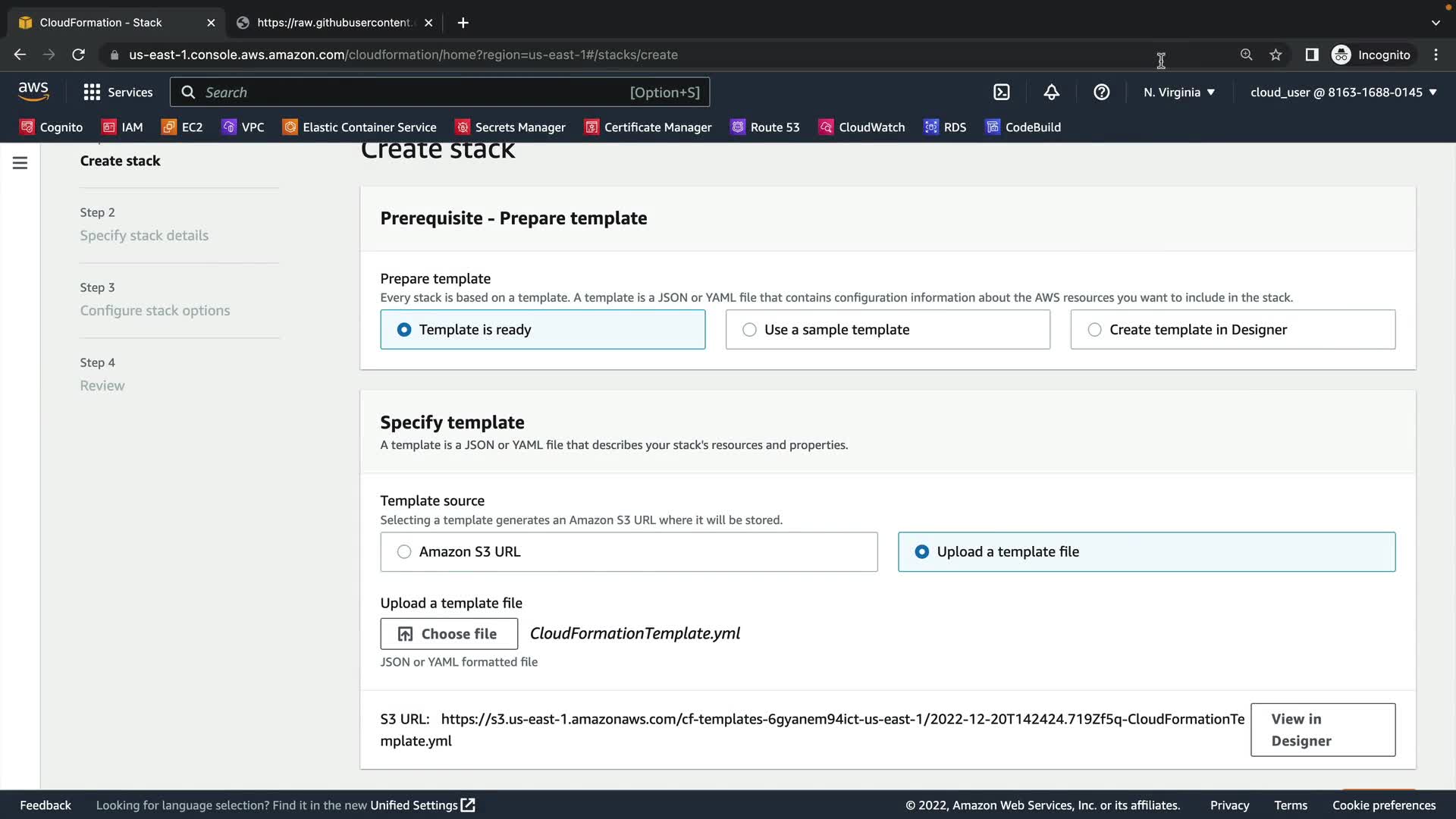Open the Secrets Manager shortcut

point(510,127)
